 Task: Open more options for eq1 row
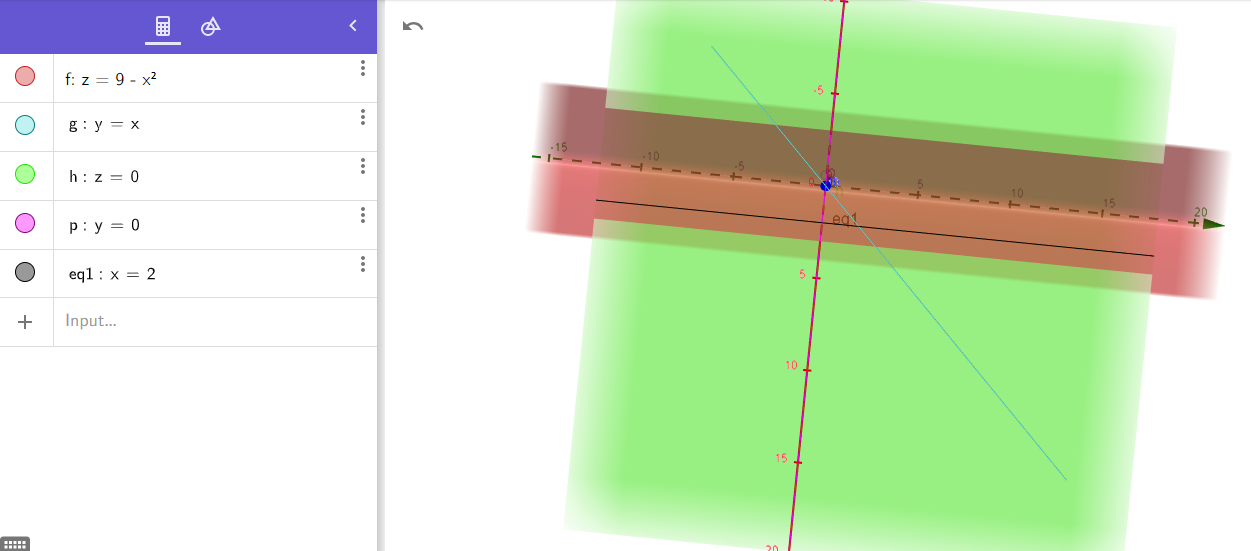point(363,264)
